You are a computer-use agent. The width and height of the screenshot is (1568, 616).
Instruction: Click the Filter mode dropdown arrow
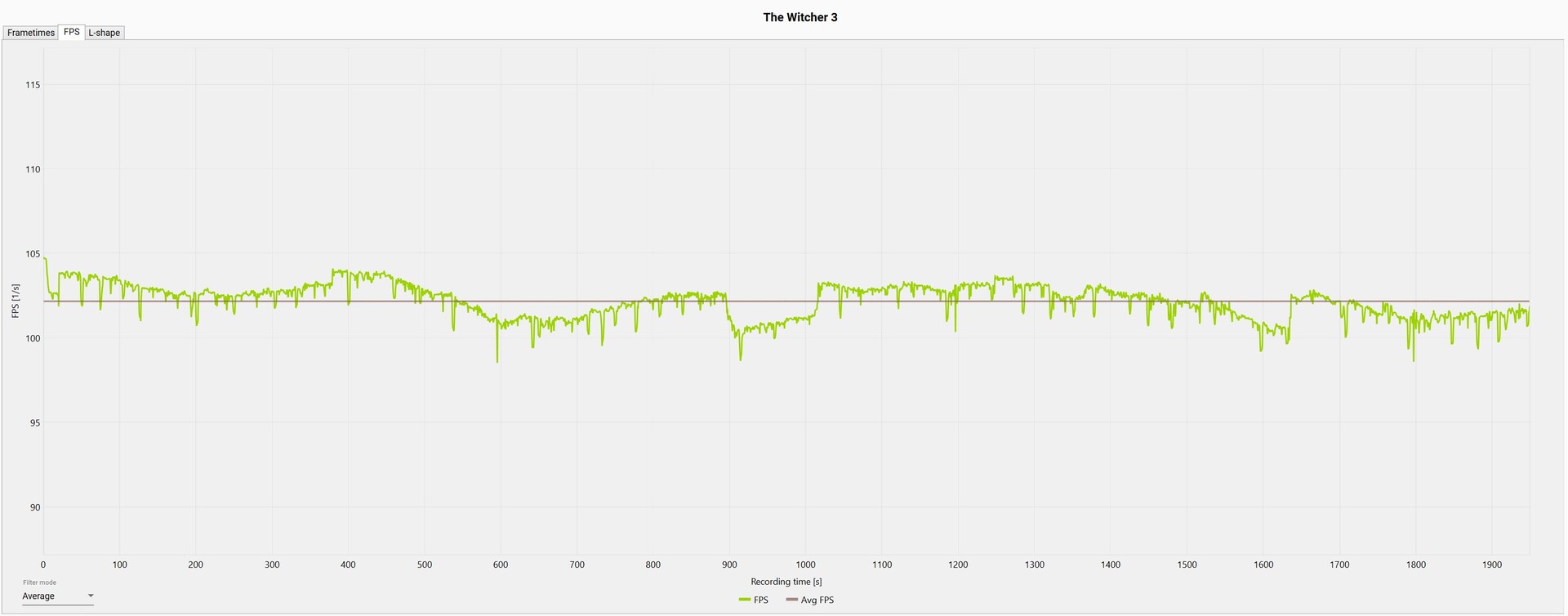coord(90,596)
